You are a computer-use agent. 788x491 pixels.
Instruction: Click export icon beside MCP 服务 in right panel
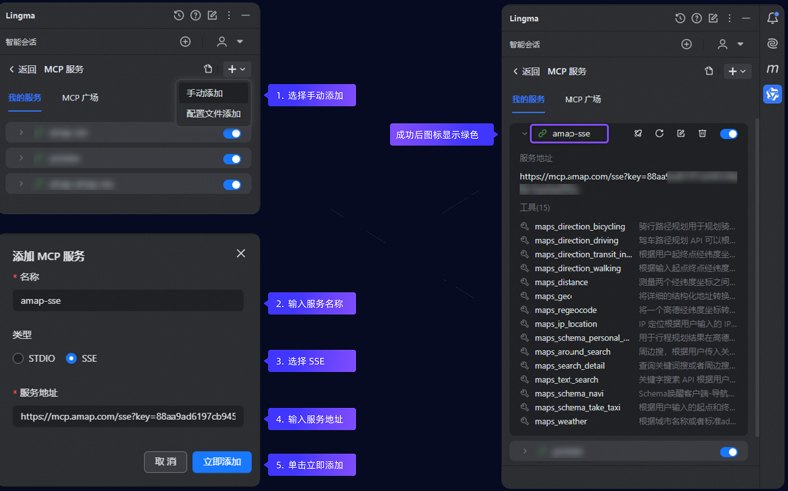(709, 71)
